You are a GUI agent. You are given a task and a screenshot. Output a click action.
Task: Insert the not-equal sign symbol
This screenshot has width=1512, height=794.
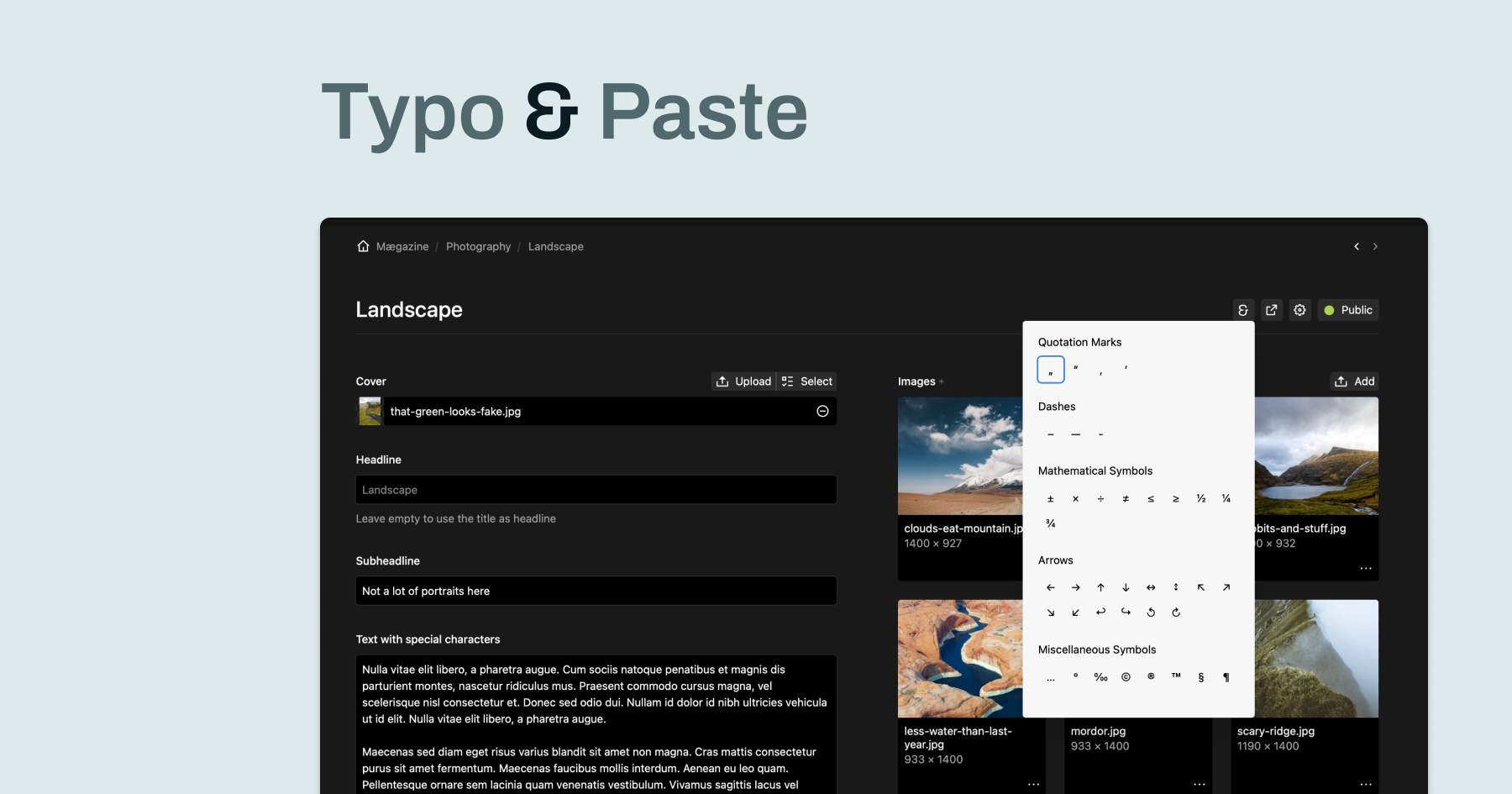click(1126, 499)
